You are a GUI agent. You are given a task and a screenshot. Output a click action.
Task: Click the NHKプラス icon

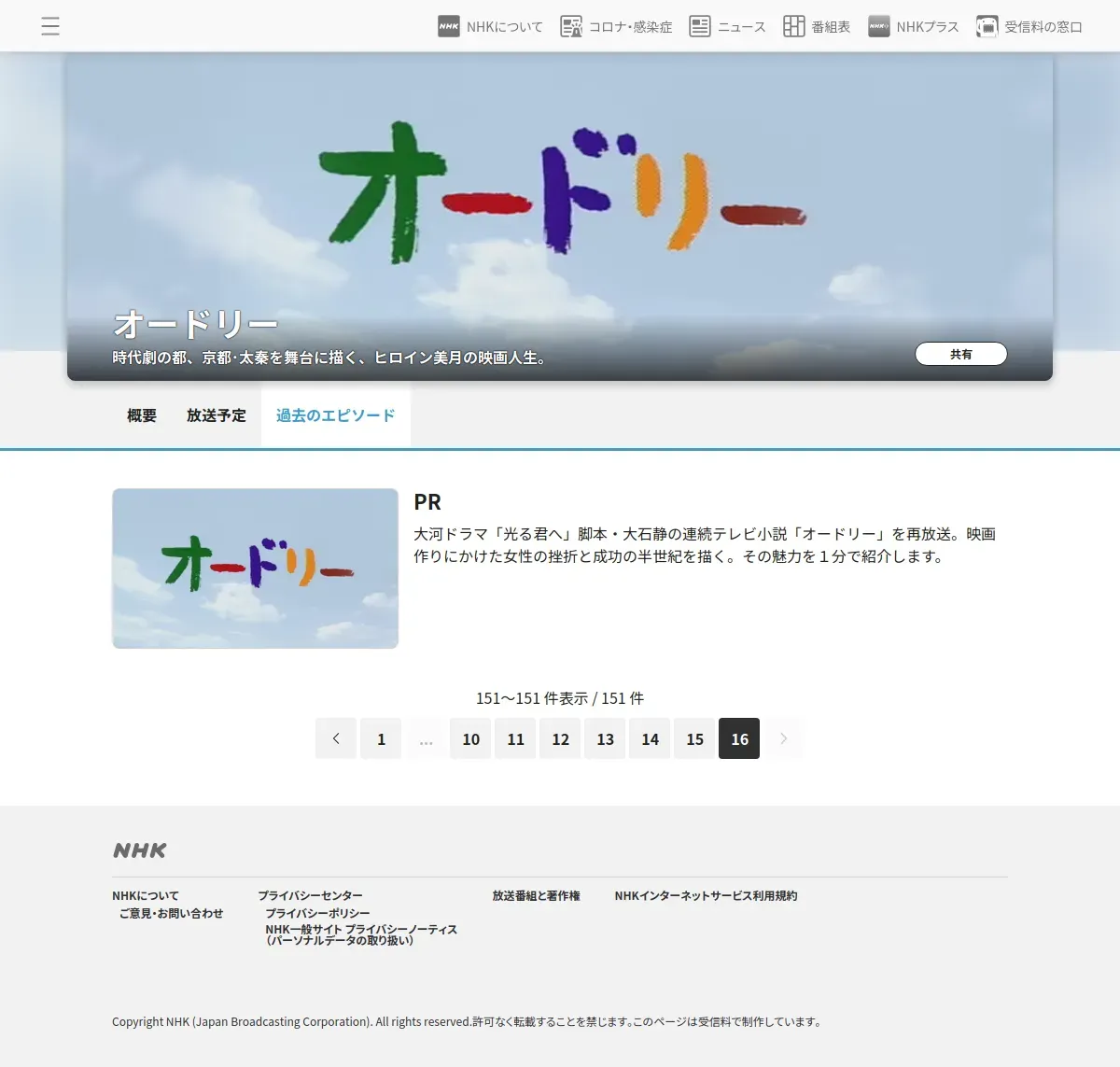point(879,26)
